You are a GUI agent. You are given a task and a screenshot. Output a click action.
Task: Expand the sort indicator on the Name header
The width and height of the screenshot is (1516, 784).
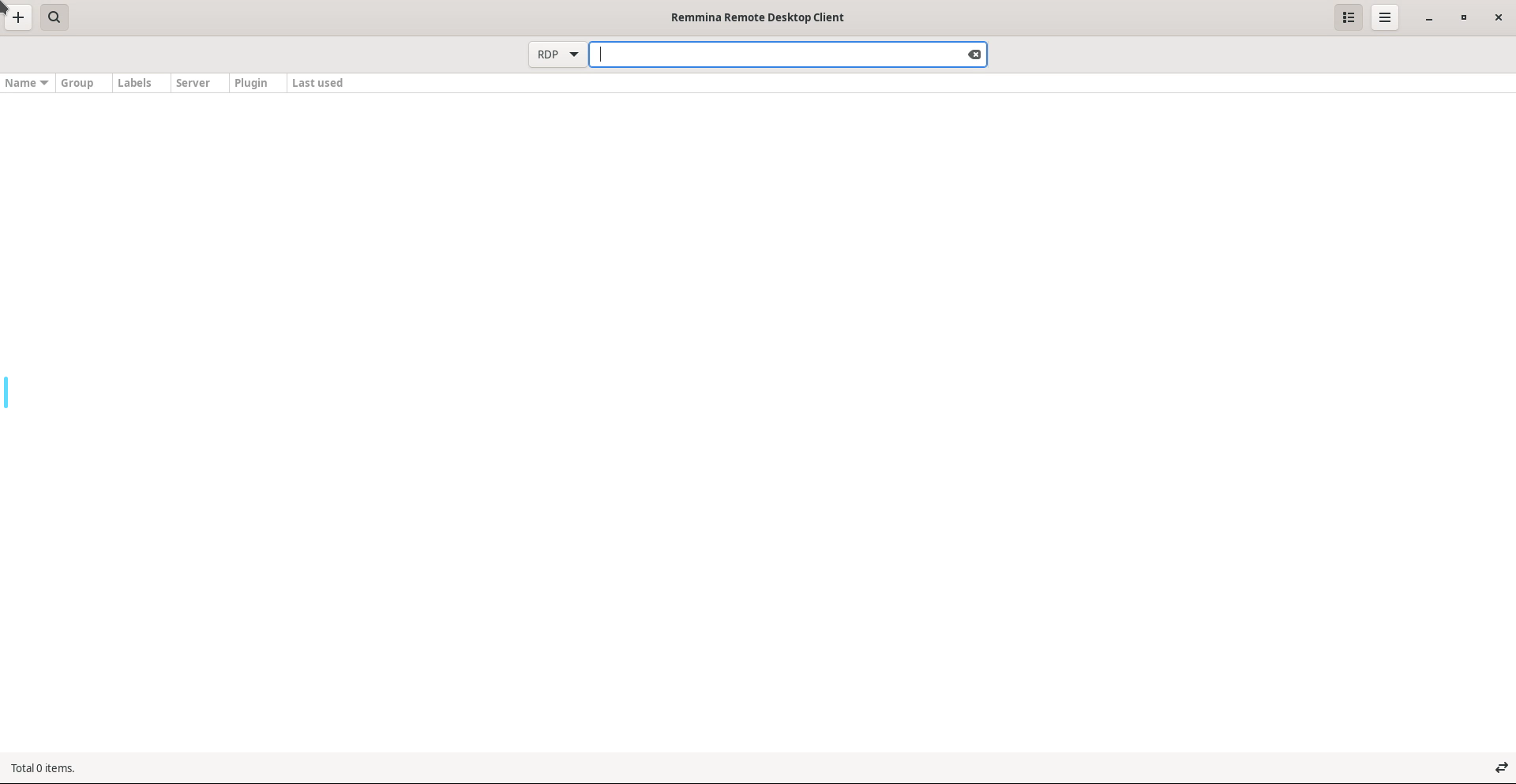(43, 82)
